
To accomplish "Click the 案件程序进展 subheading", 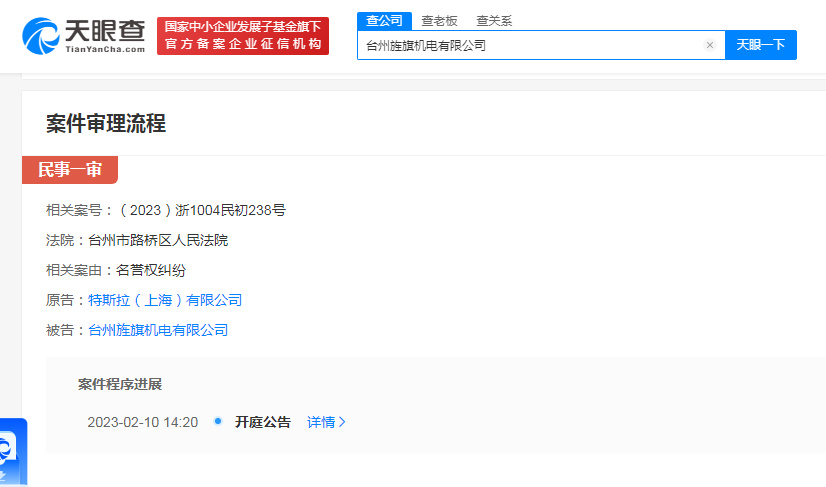I will 120,384.
